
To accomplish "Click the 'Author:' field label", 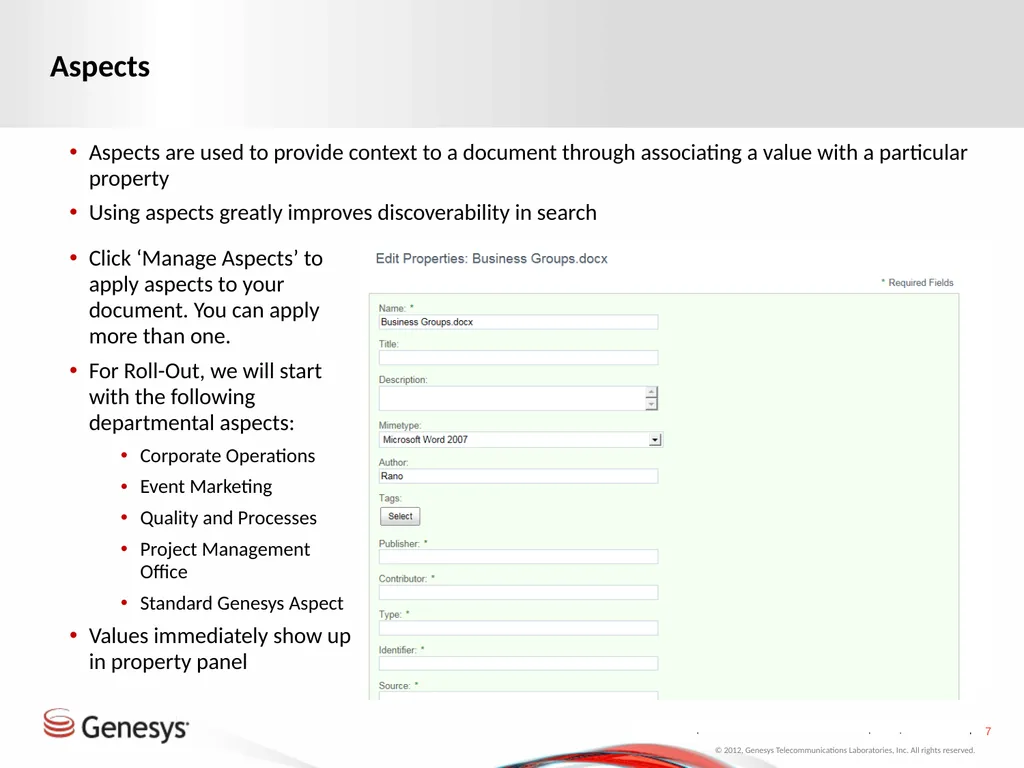I will coord(393,462).
